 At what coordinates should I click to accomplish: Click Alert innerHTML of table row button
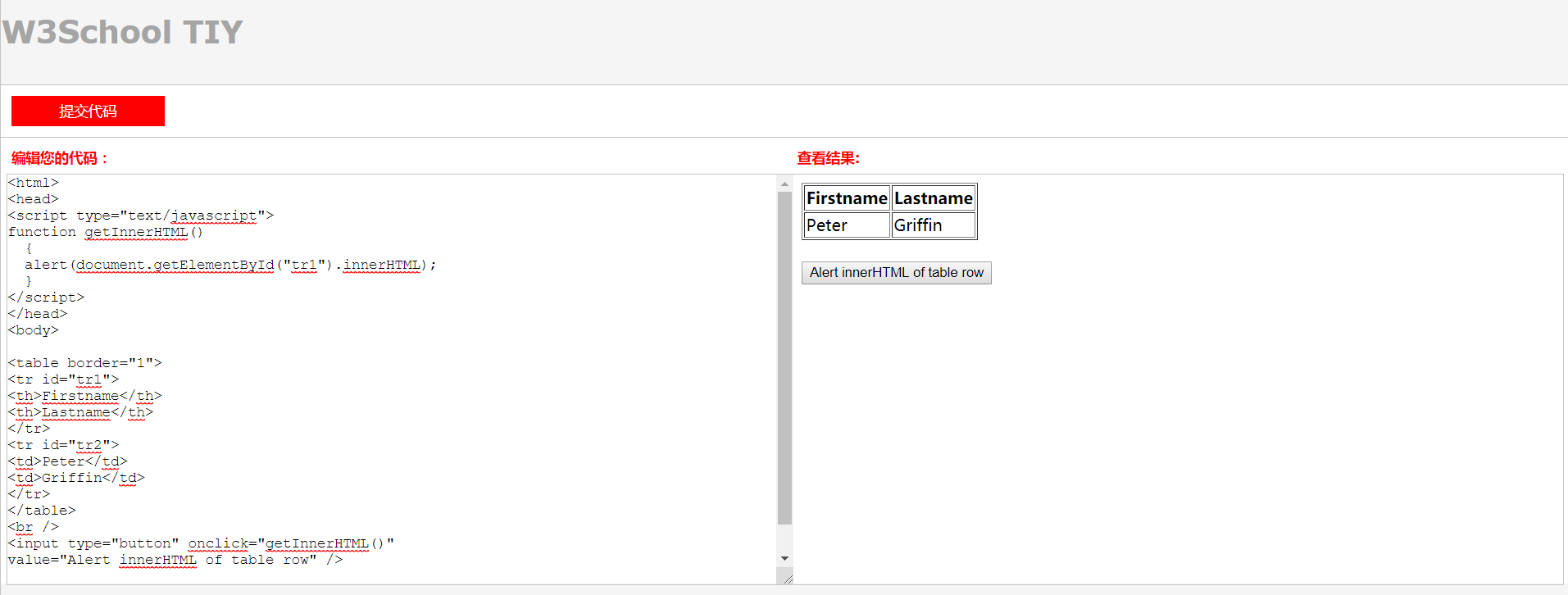click(x=896, y=273)
